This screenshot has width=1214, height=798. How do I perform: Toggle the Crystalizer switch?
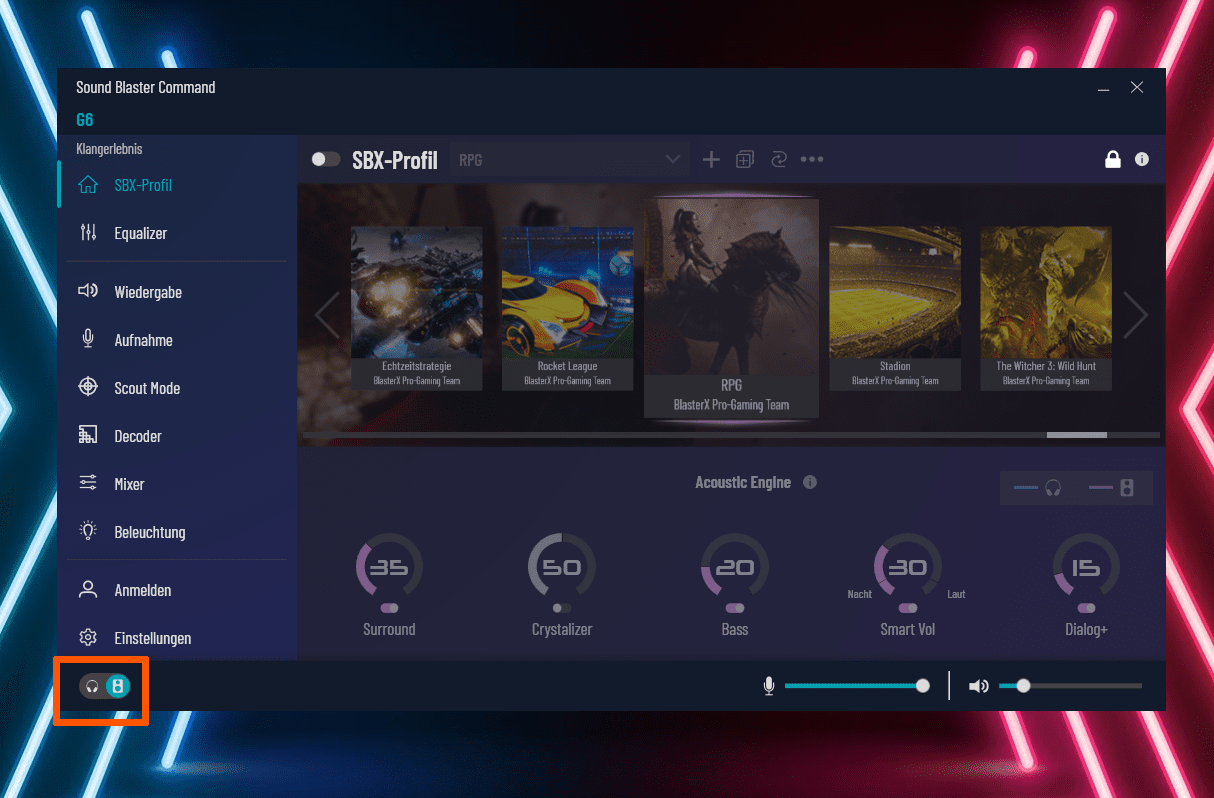pos(562,607)
